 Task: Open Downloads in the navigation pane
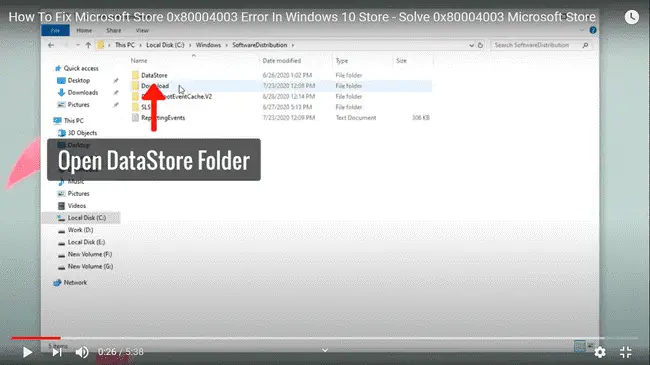point(83,92)
